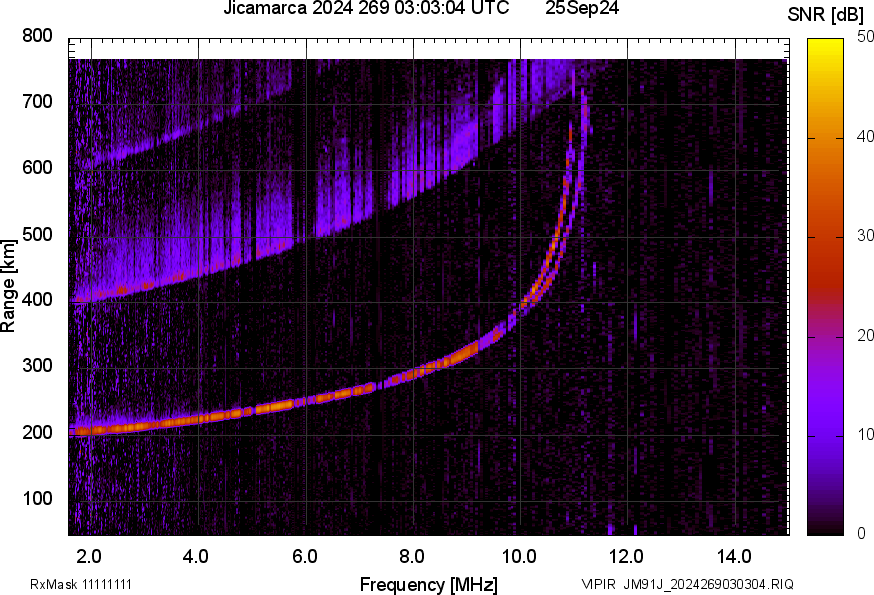Click the title text 'Jicamarca 2024 269 03:03:04 UTC'
Screen dimensions: 874x595
(x=366, y=8)
